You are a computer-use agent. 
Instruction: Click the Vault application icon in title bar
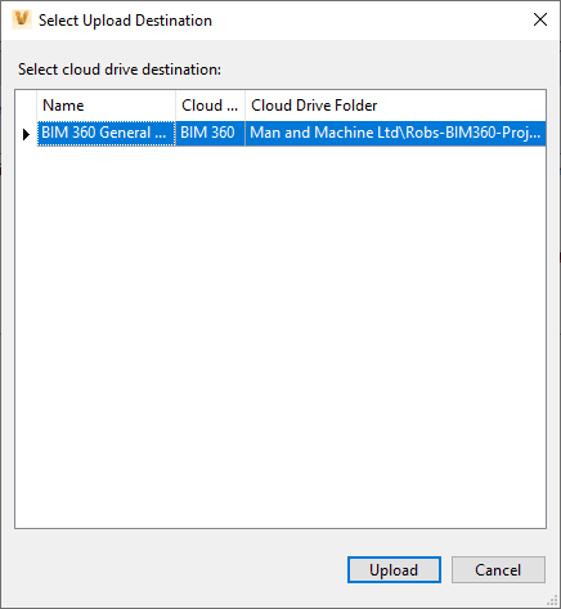(21, 19)
